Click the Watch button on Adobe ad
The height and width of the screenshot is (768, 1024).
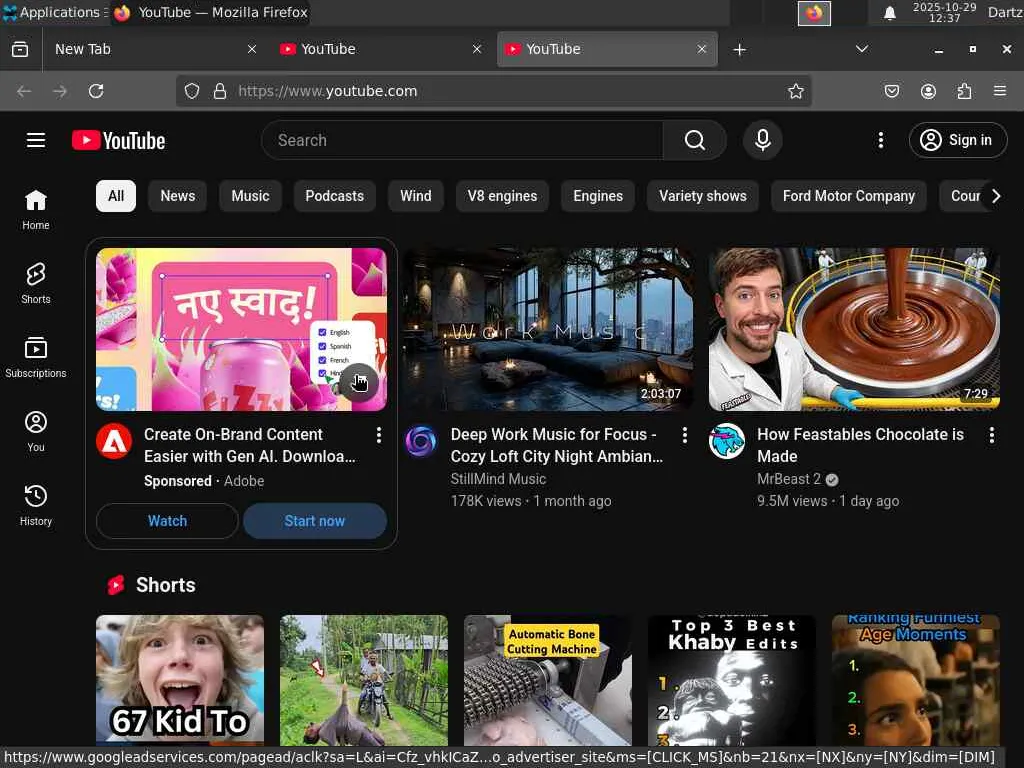coord(167,520)
